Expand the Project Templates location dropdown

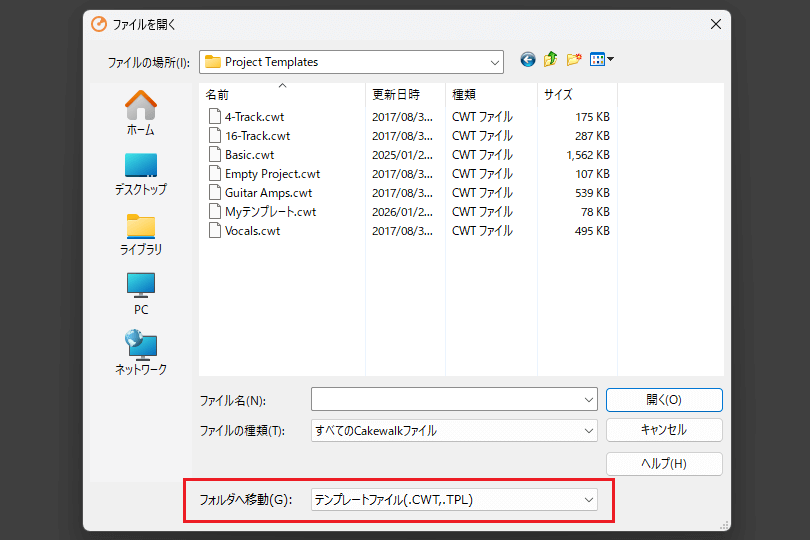[x=494, y=62]
